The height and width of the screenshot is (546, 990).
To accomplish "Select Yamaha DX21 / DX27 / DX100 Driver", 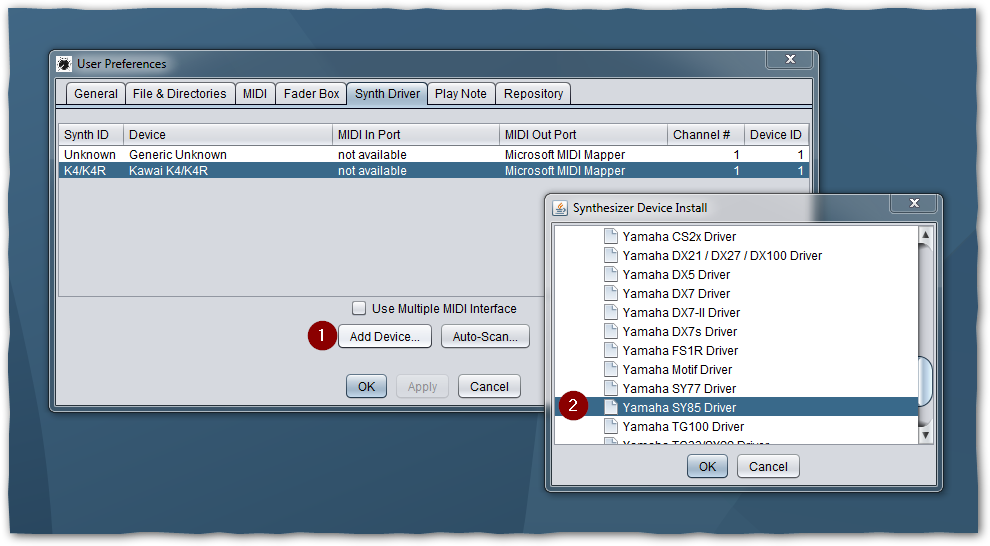I will 722,256.
